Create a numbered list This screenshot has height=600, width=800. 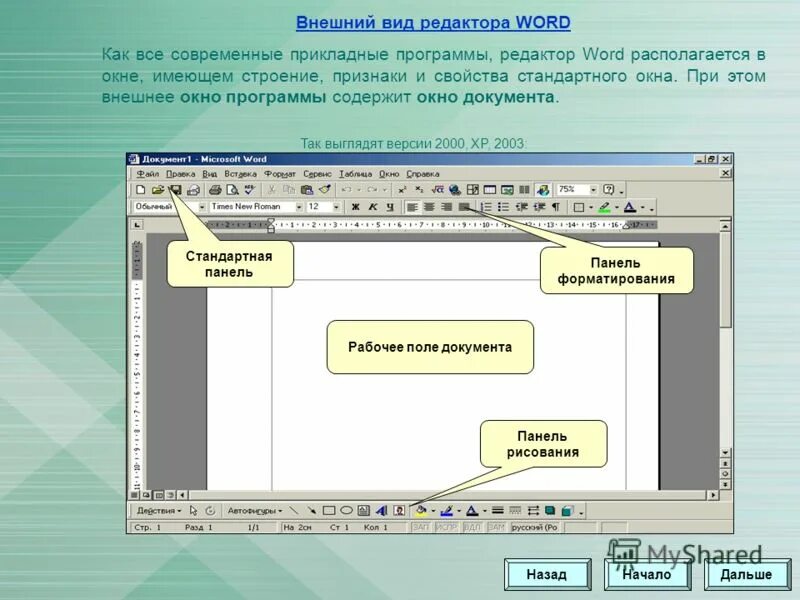(x=486, y=207)
